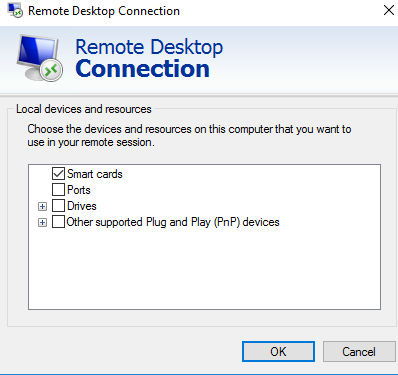
Task: Expand the Plug and Play devices node
Action: click(42, 222)
